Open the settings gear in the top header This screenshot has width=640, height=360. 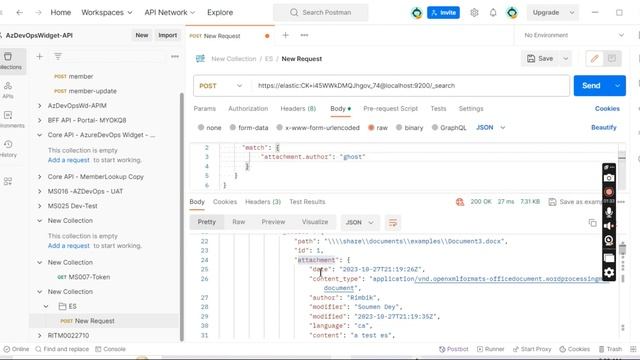pyautogui.click(x=474, y=13)
